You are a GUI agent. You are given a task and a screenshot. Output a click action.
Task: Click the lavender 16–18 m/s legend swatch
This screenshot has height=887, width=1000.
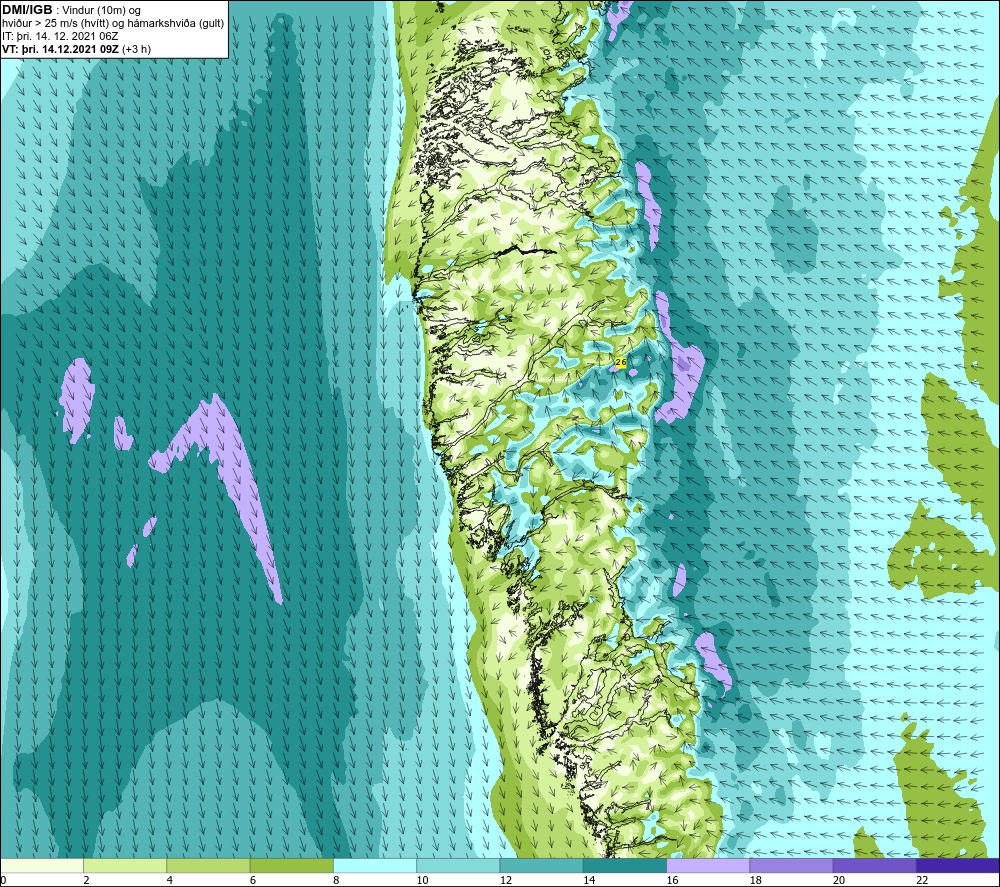708,866
